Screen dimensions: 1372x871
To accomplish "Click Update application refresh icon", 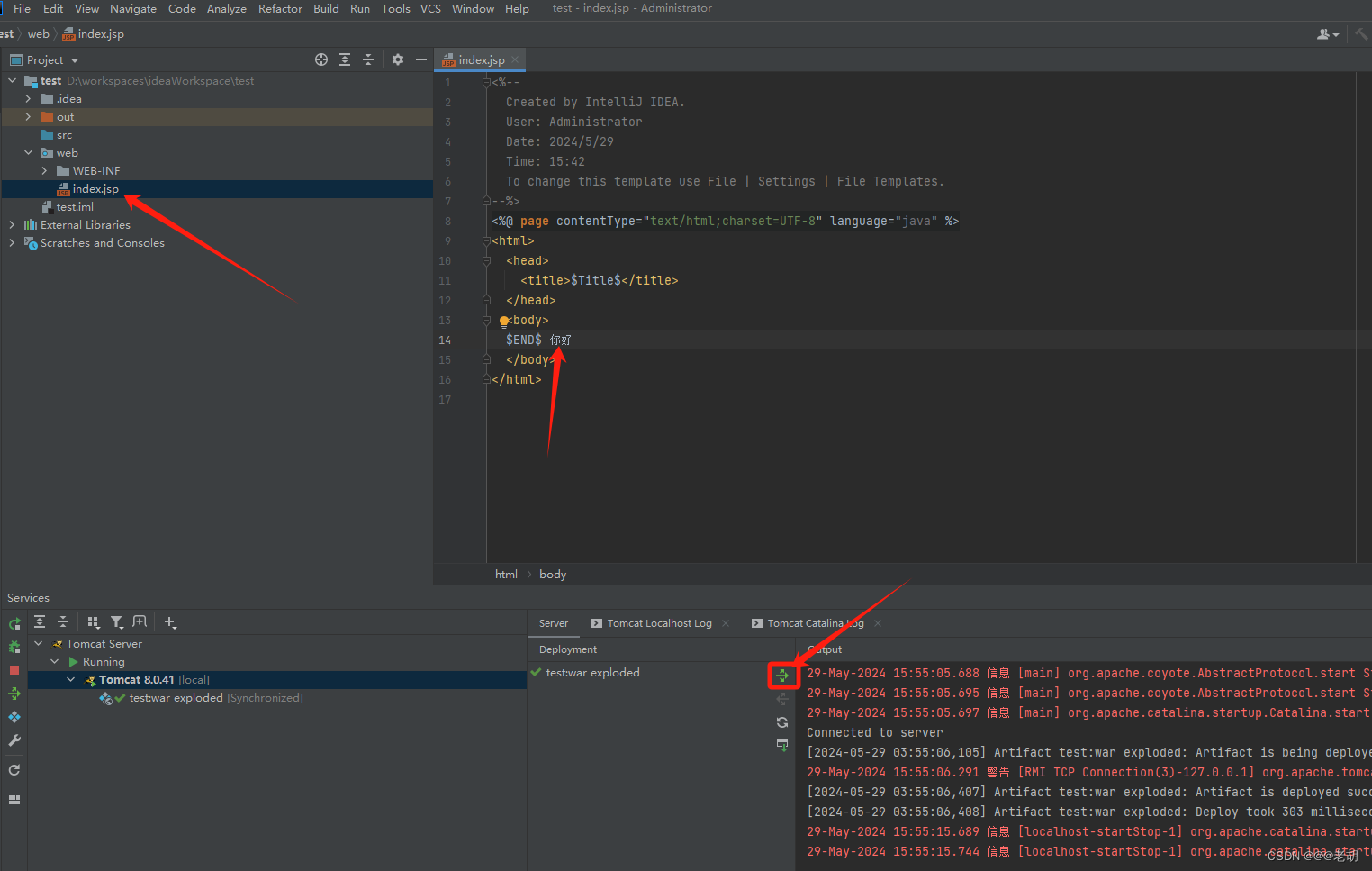I will (x=14, y=770).
